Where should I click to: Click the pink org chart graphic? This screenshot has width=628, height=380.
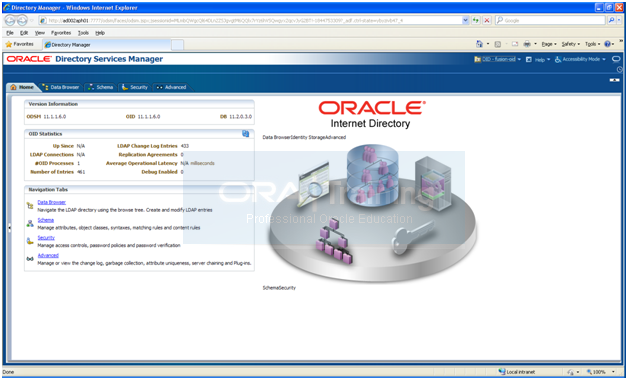tap(334, 241)
